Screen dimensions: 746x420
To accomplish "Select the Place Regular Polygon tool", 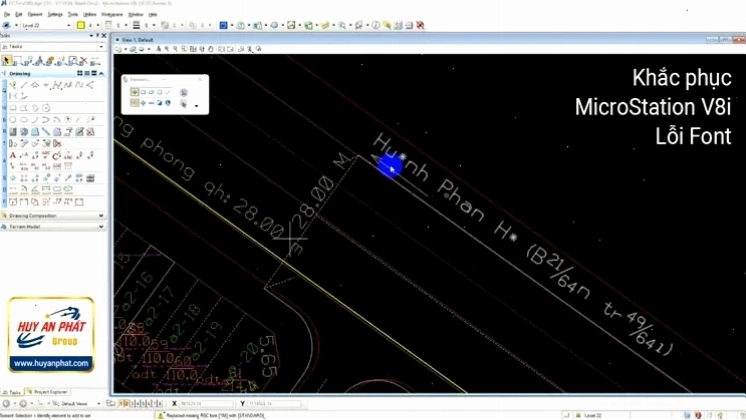I will click(46, 108).
